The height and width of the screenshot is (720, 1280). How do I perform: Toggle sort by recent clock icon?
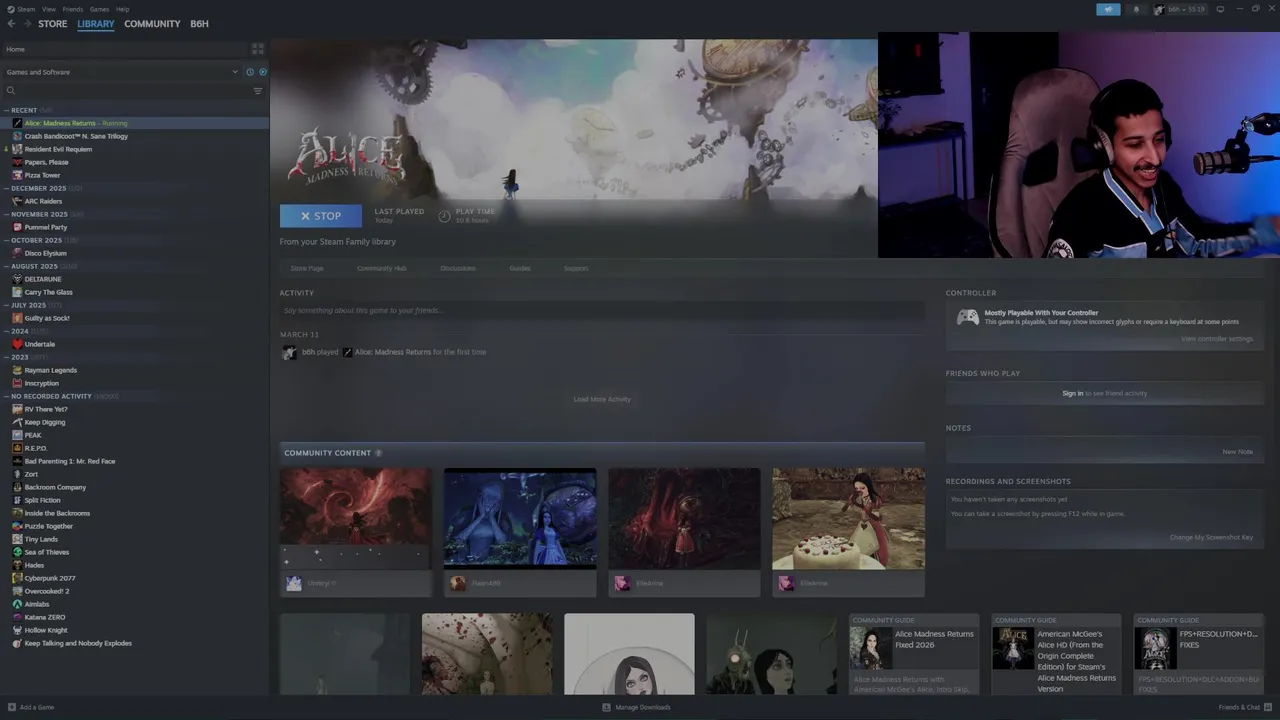250,72
